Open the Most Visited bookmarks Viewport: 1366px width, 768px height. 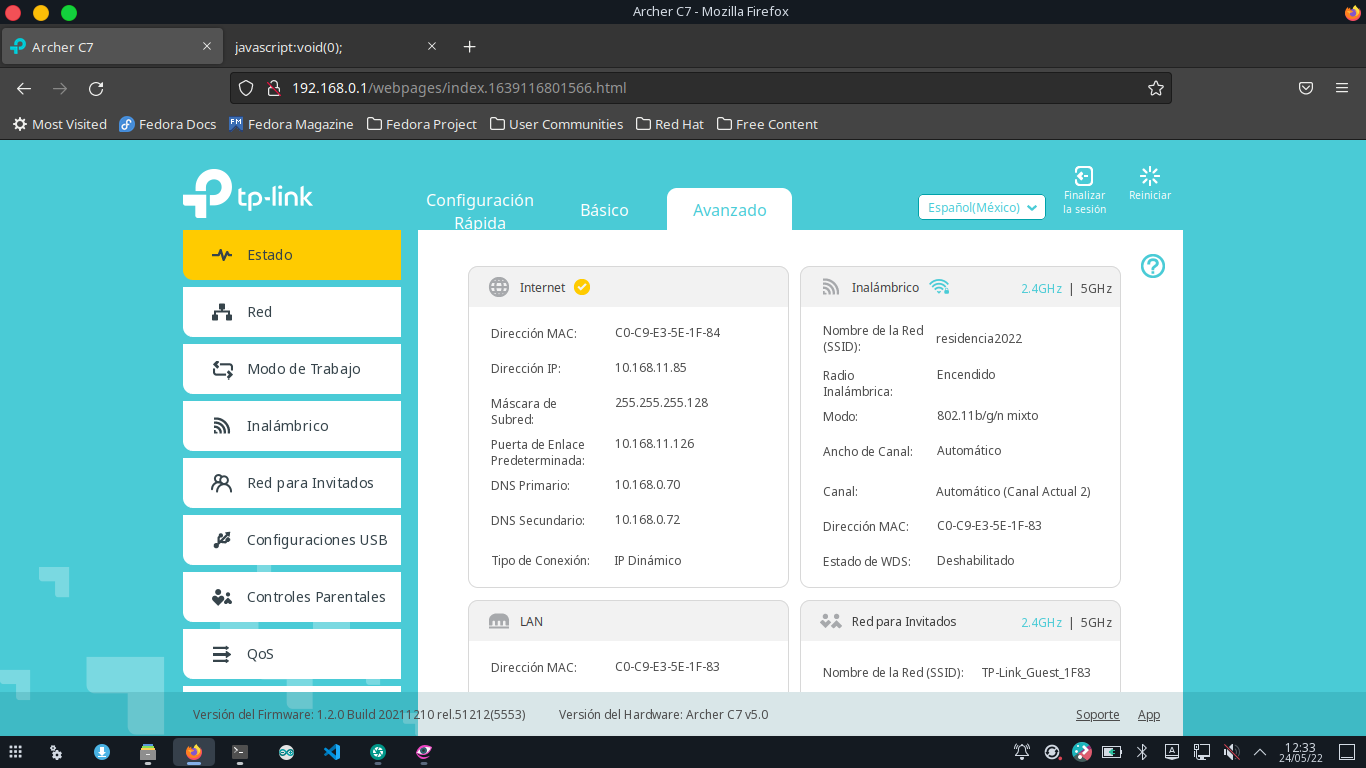pos(60,124)
